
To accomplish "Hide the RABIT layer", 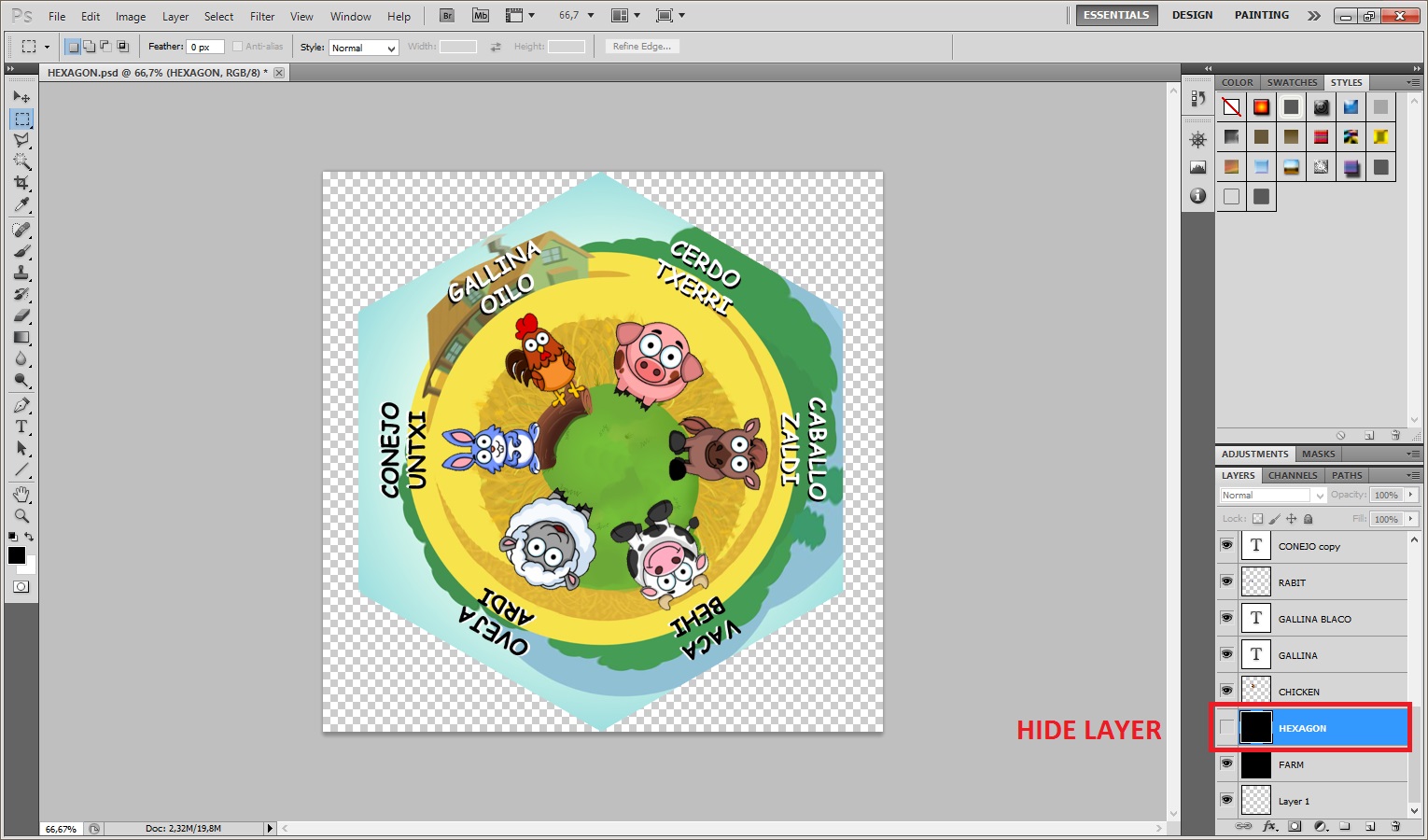I will coord(1226,581).
